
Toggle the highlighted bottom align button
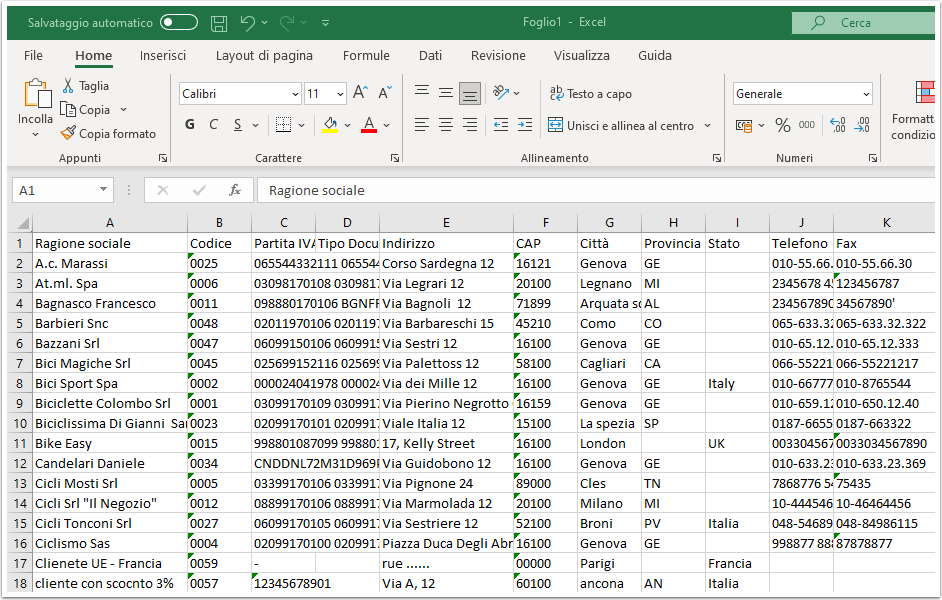point(470,93)
